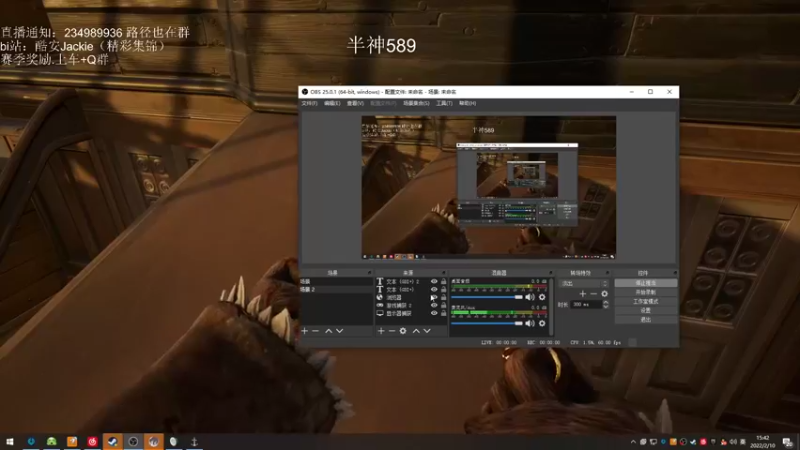Screen dimensions: 800x450
Task: Move source up in the sources list
Action: (x=416, y=331)
